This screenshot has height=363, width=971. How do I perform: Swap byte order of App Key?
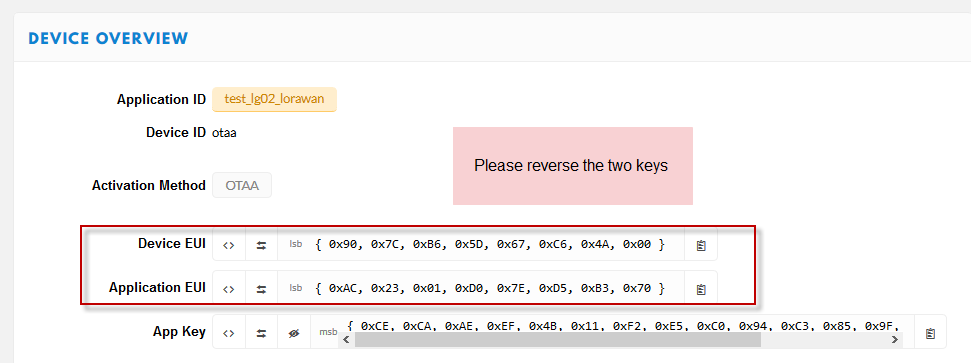click(261, 333)
